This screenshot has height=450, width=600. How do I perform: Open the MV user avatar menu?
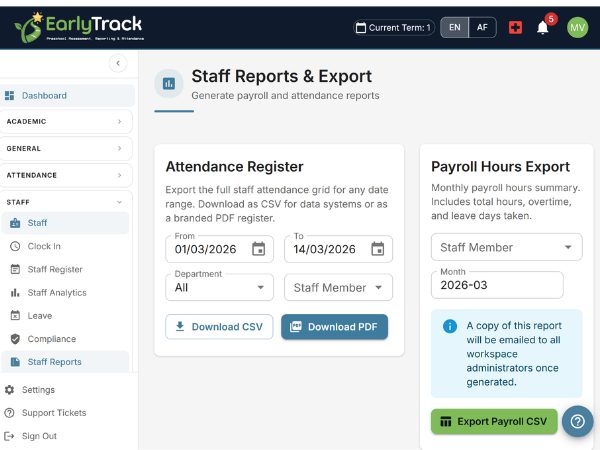click(577, 28)
